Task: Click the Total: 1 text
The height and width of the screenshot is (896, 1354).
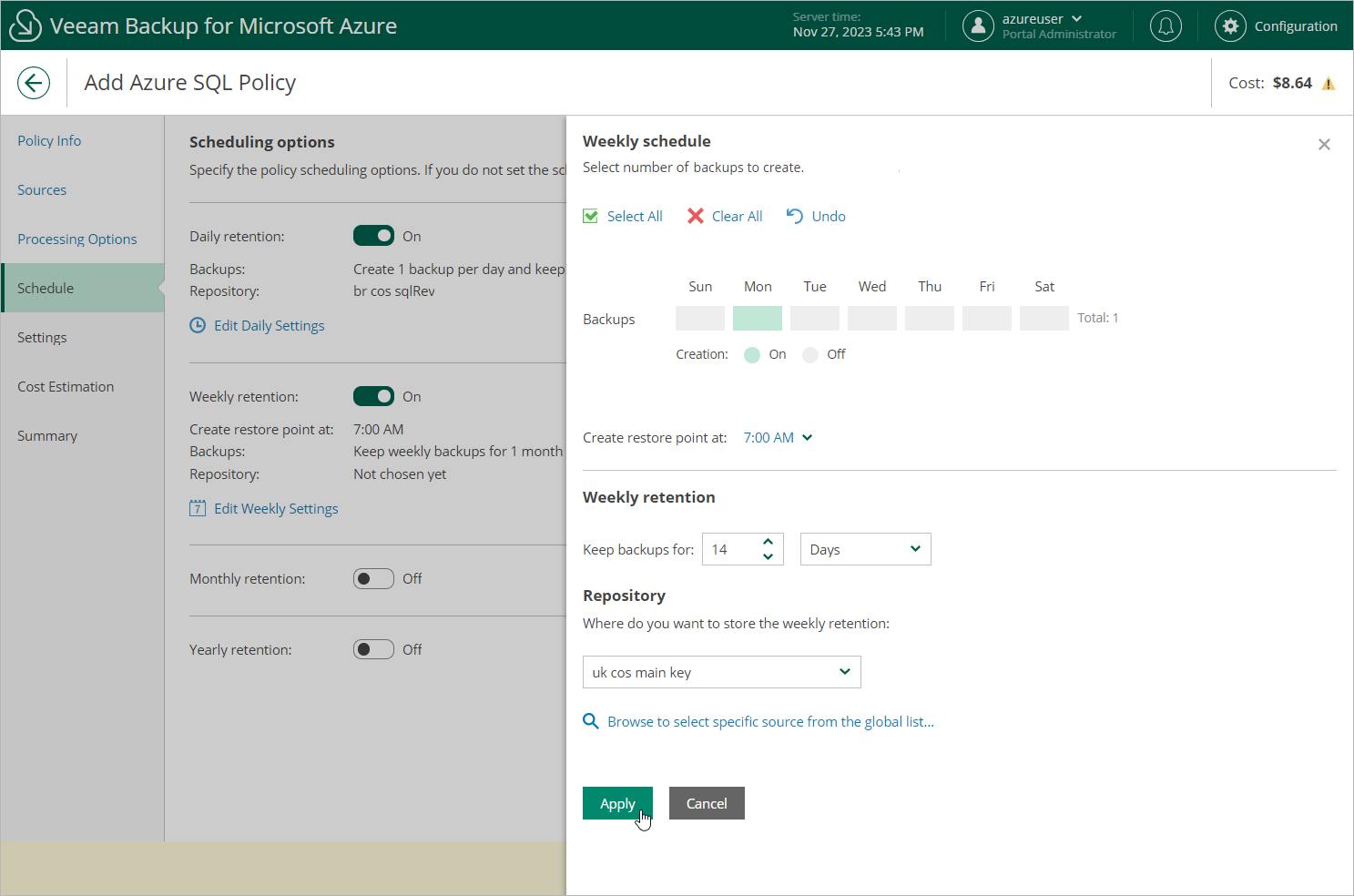Action: pyautogui.click(x=1098, y=318)
